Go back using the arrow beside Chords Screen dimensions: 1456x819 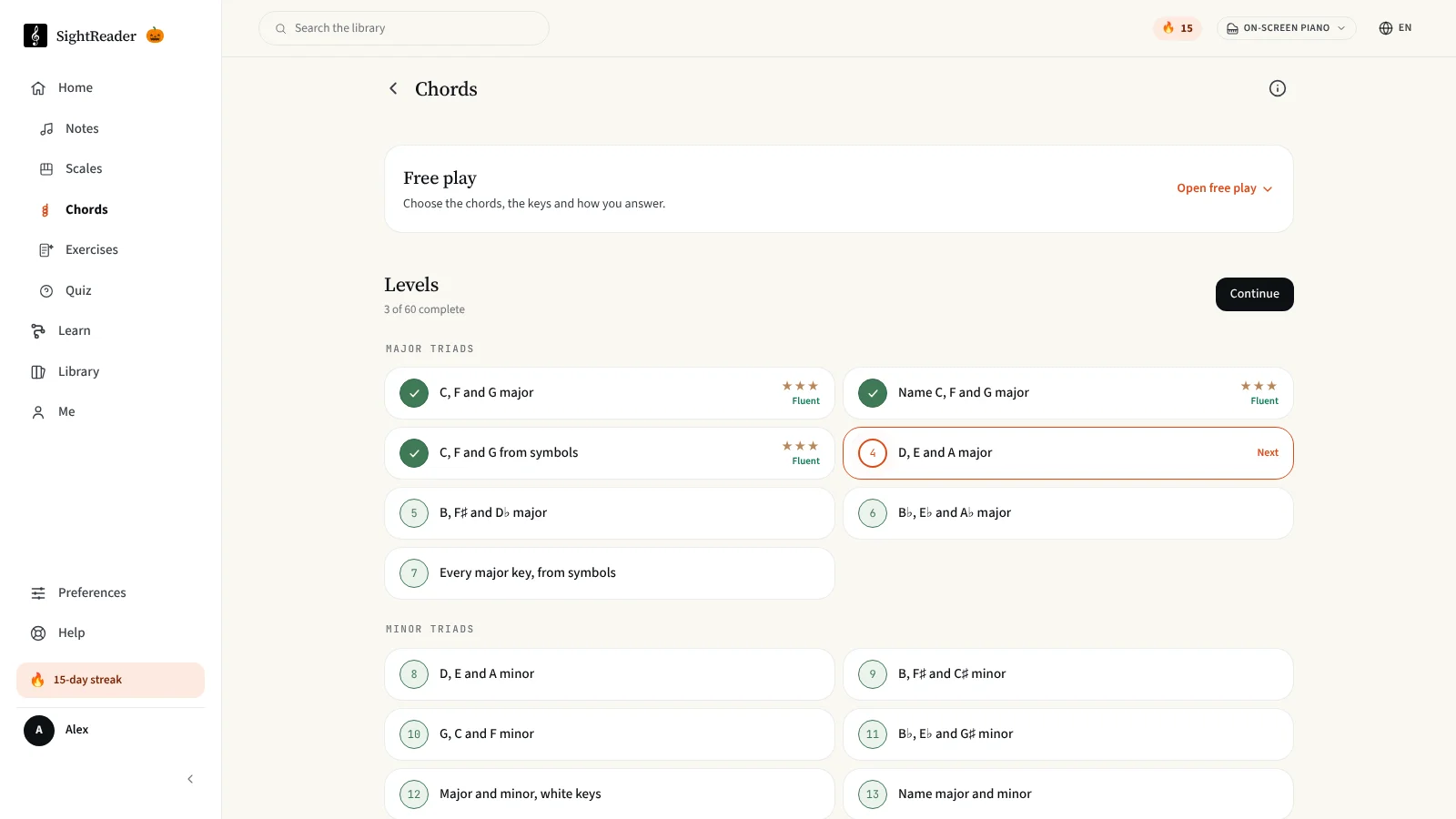pyautogui.click(x=393, y=88)
